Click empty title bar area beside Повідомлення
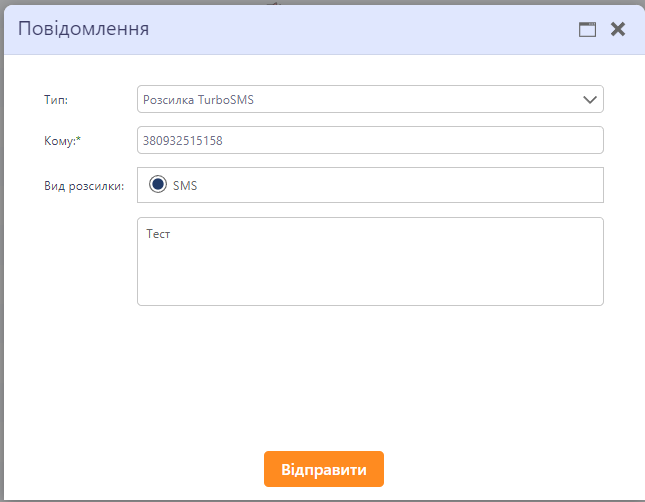Screen dimensions: 645x502 pyautogui.click(x=360, y=28)
